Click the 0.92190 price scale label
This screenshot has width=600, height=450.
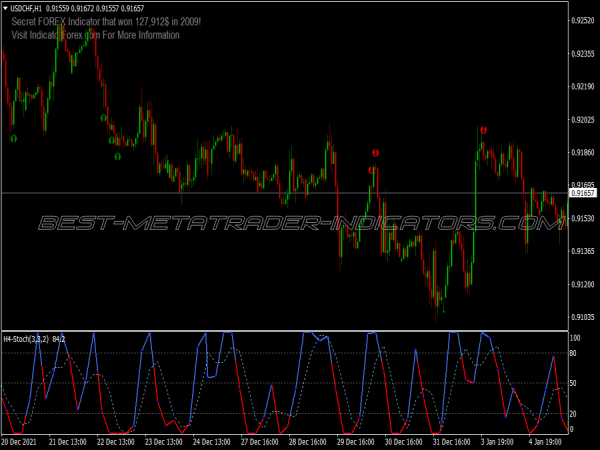click(x=583, y=87)
